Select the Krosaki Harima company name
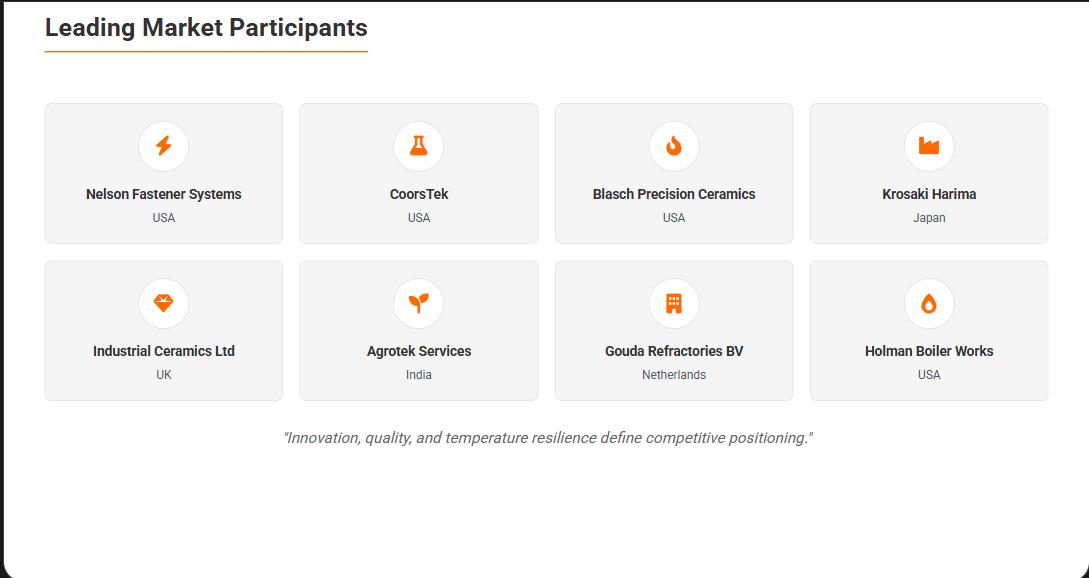This screenshot has width=1089, height=578. (x=929, y=194)
